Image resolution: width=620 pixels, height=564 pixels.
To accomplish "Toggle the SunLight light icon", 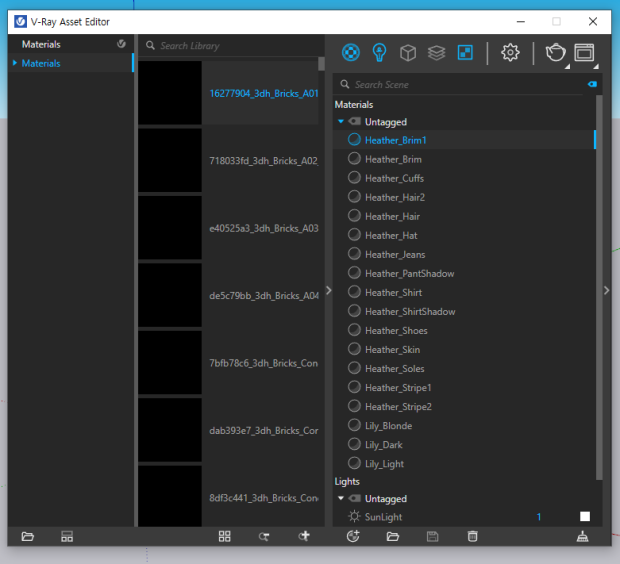I will pyautogui.click(x=353, y=517).
